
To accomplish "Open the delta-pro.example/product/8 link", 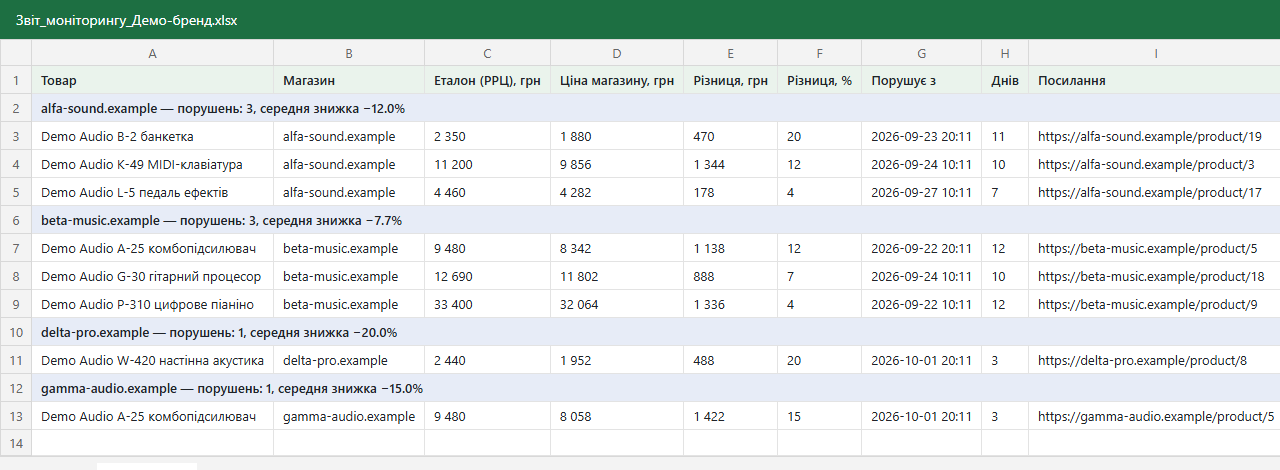I will [1143, 360].
